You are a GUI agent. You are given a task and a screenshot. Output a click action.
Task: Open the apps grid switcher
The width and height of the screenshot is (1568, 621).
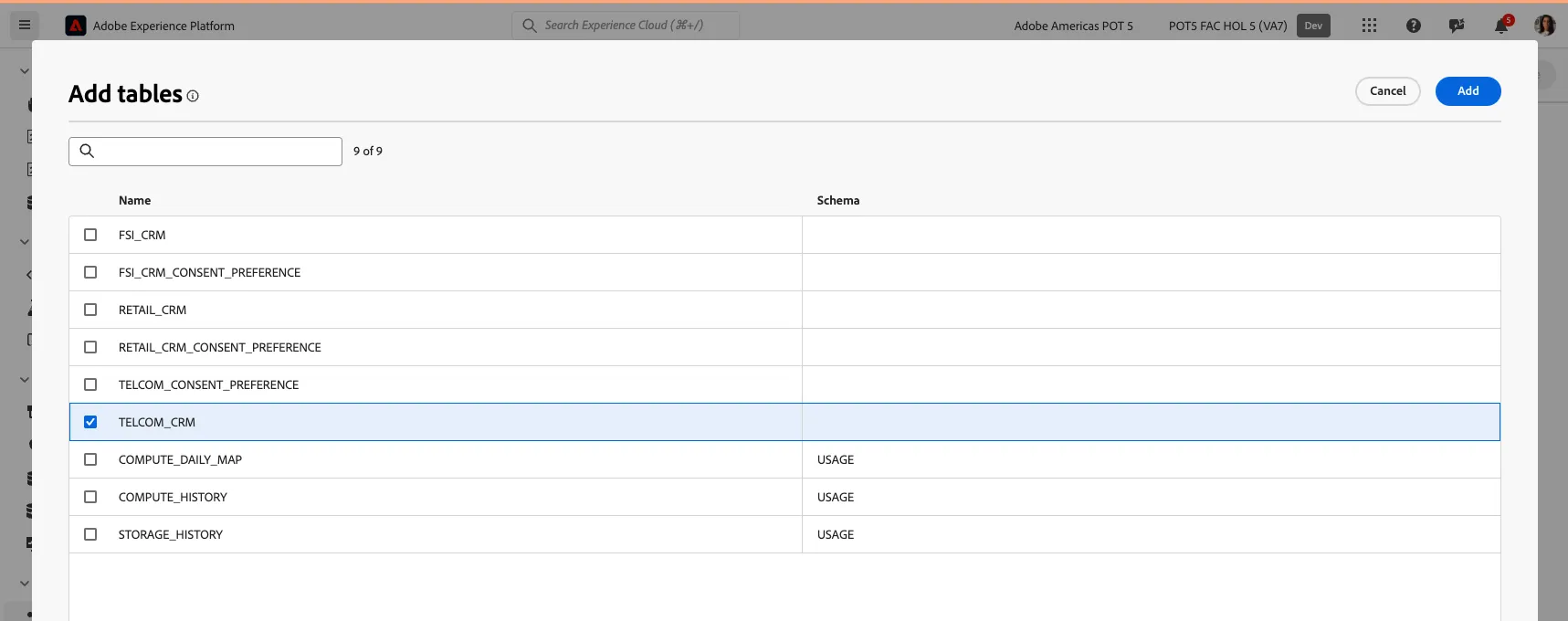tap(1369, 26)
